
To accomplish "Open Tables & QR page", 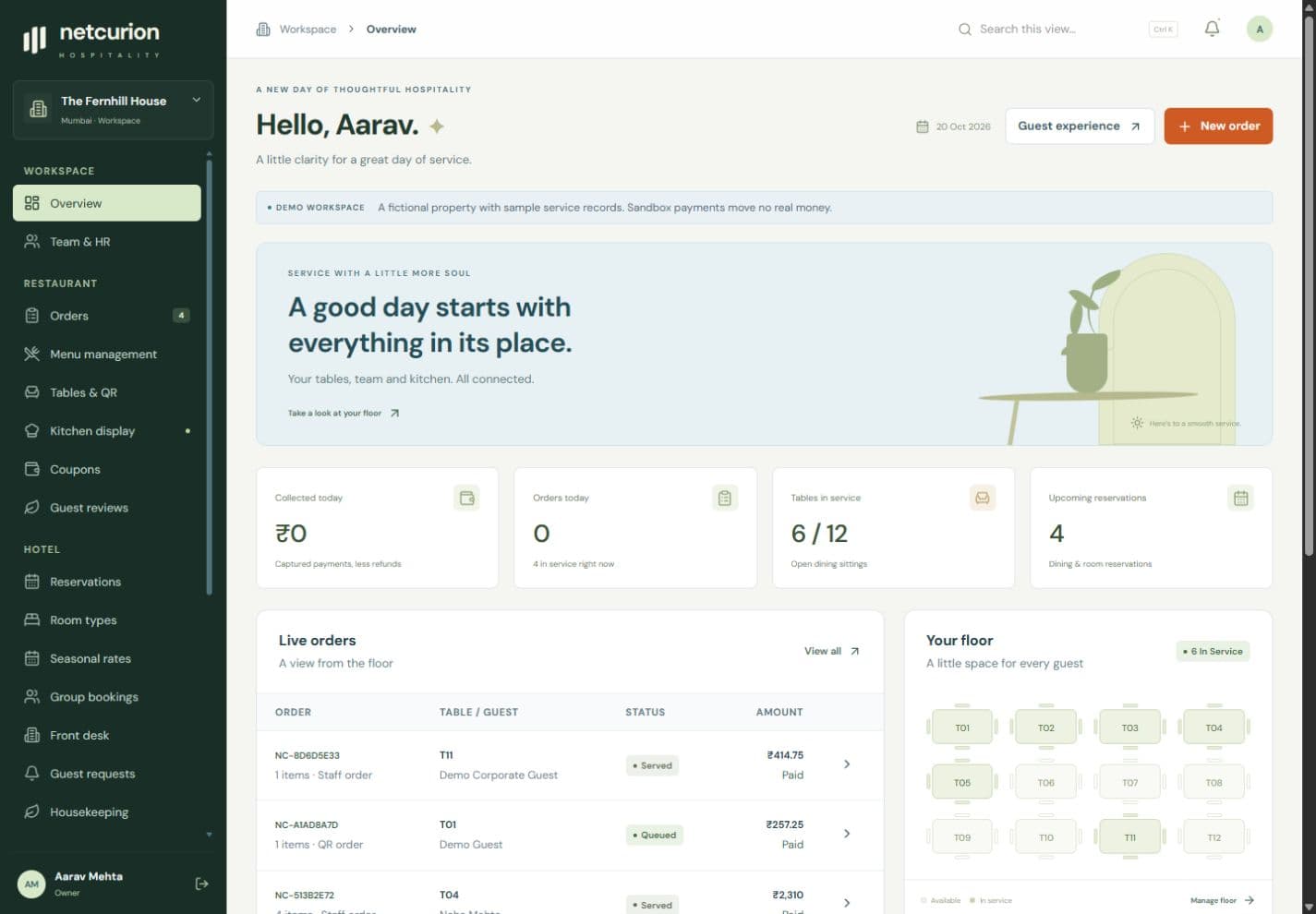I will pyautogui.click(x=107, y=392).
